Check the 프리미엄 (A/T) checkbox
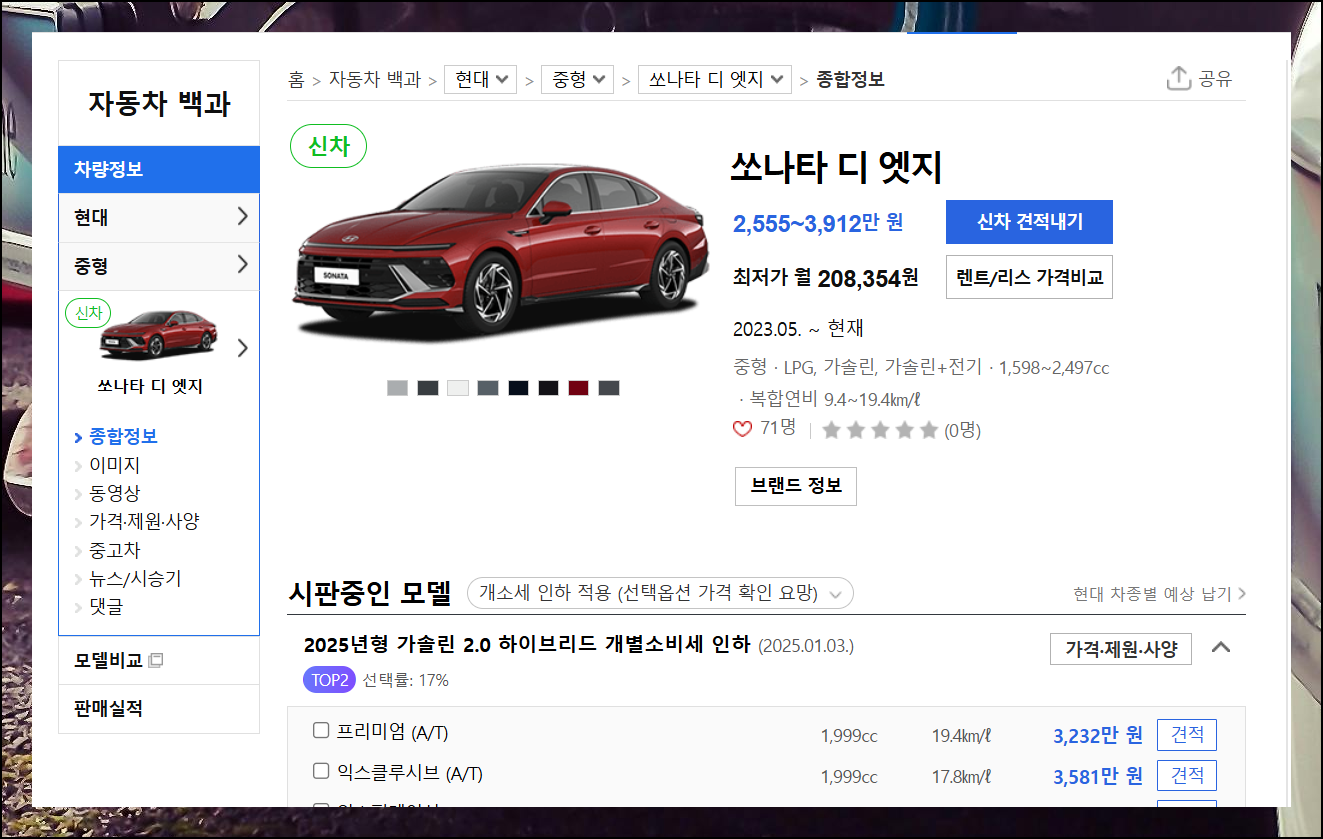This screenshot has width=1323, height=839. pyautogui.click(x=321, y=731)
